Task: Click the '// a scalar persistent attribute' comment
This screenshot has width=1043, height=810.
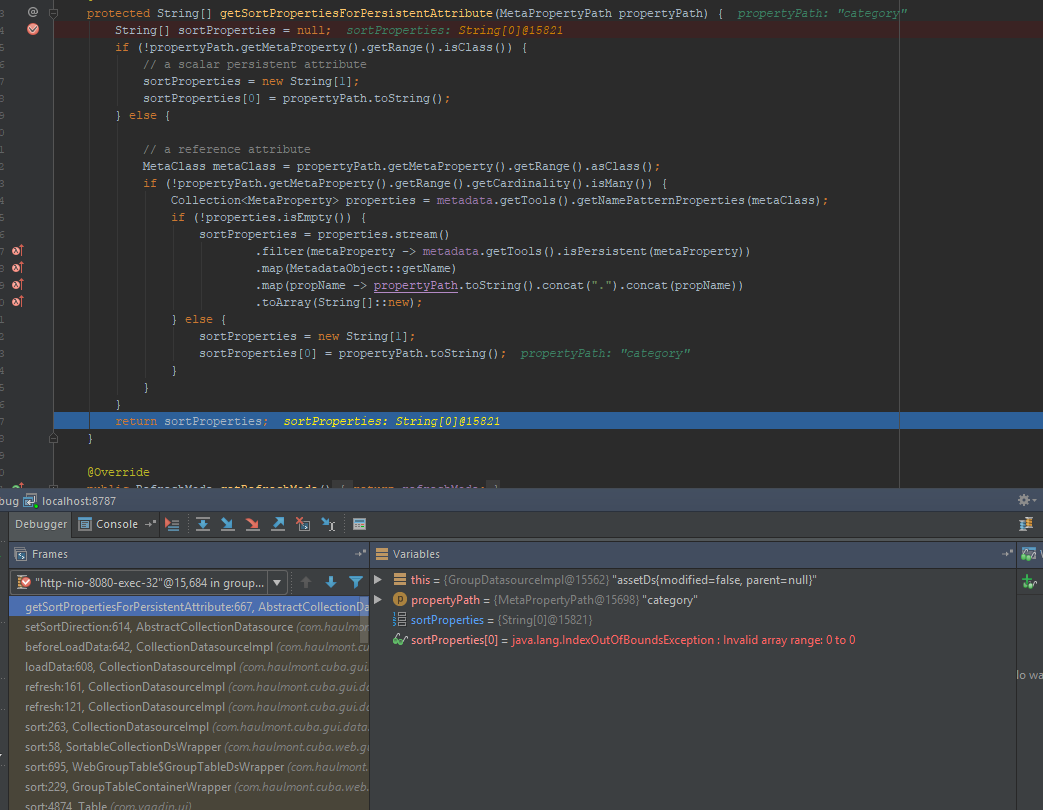Action: tap(255, 64)
